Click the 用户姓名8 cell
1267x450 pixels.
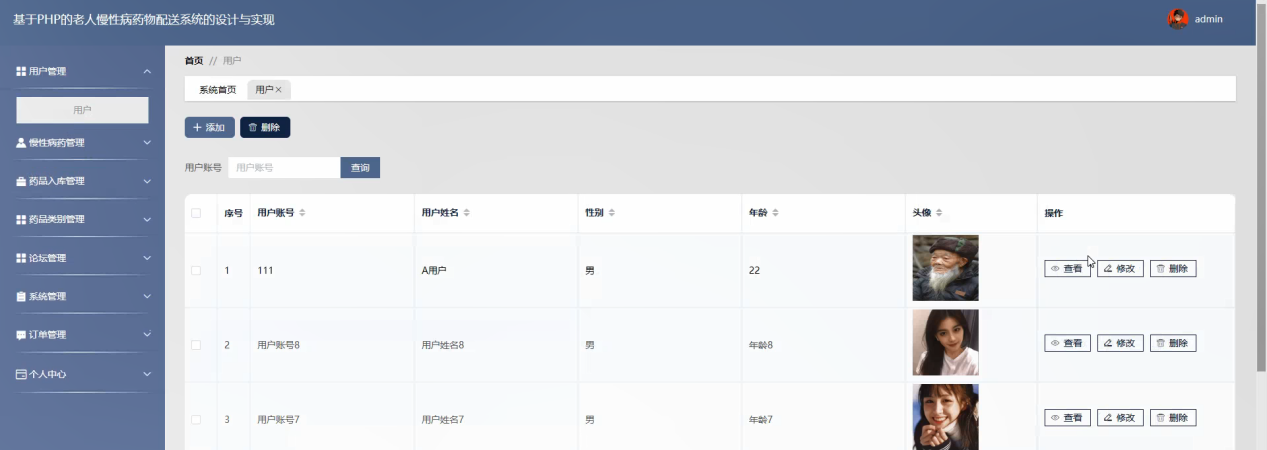(x=443, y=345)
